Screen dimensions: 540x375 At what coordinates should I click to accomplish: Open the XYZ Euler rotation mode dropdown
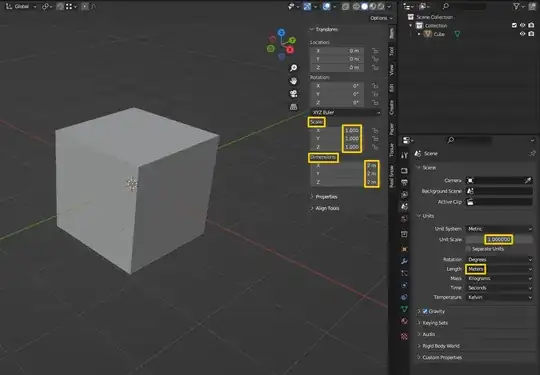(x=346, y=112)
